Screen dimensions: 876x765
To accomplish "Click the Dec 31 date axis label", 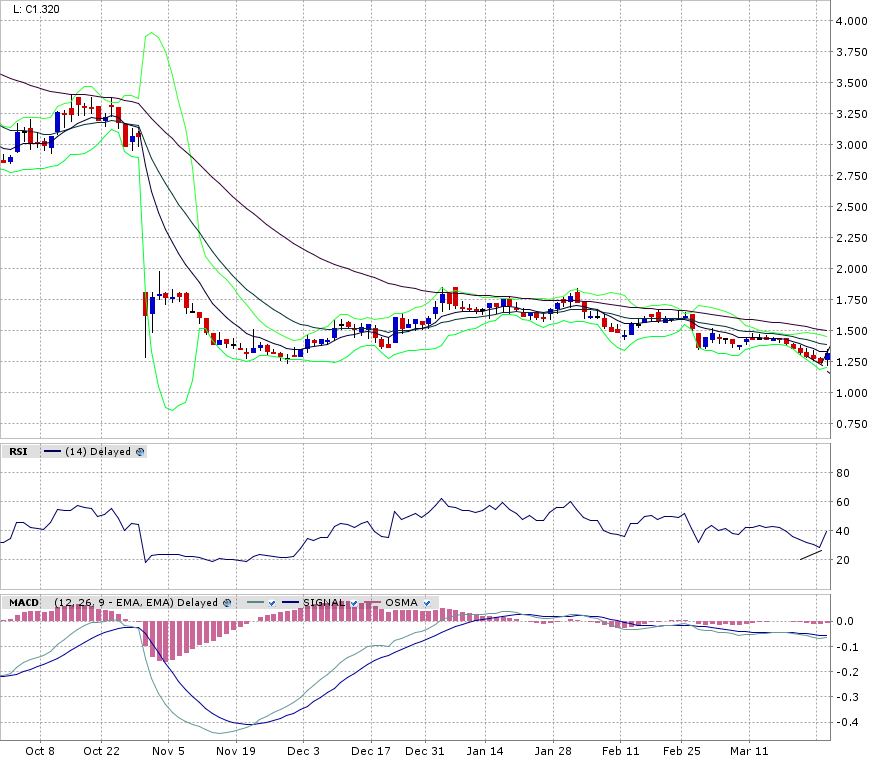I will (426, 750).
